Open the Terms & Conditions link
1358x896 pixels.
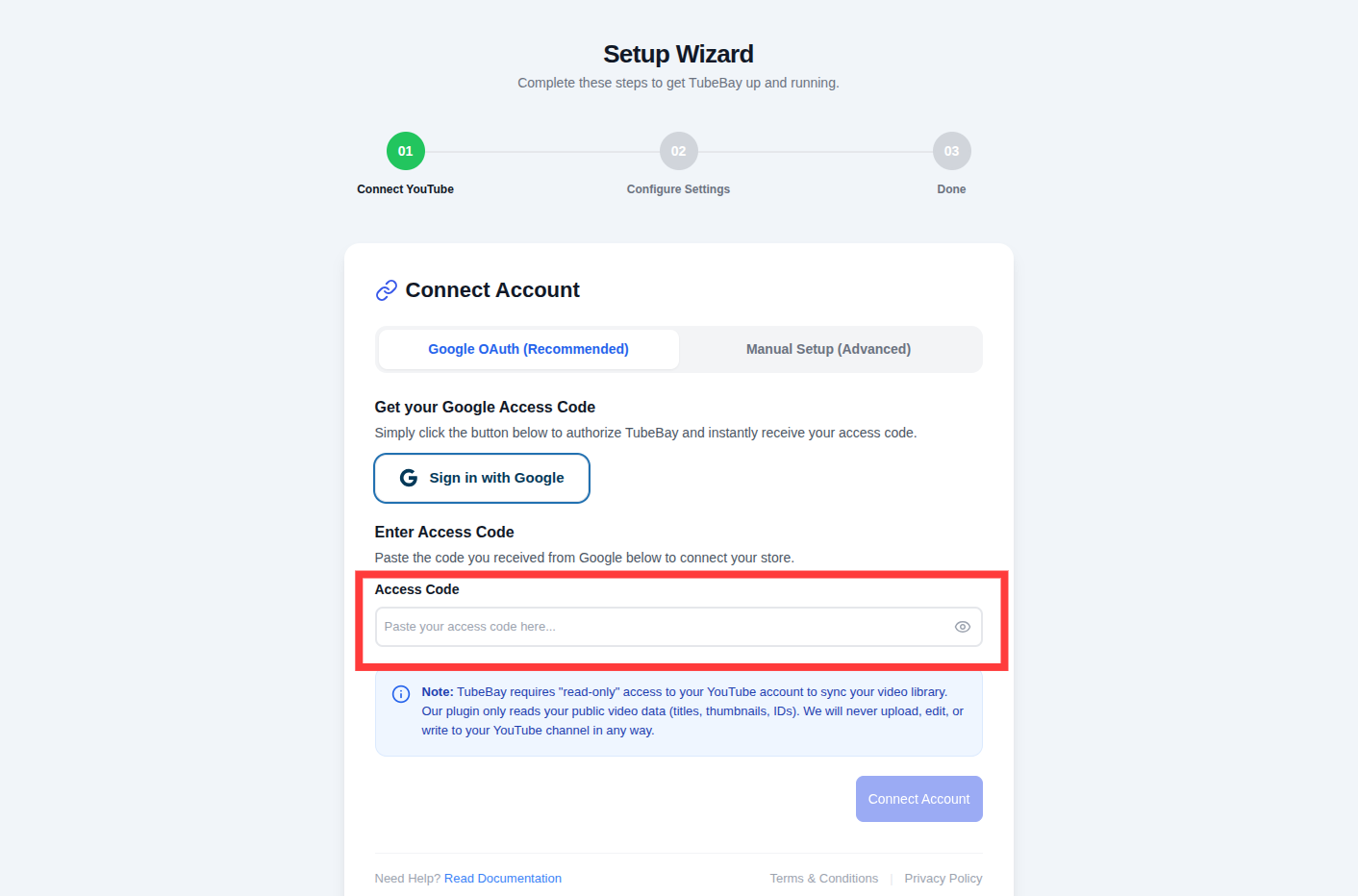click(x=823, y=879)
